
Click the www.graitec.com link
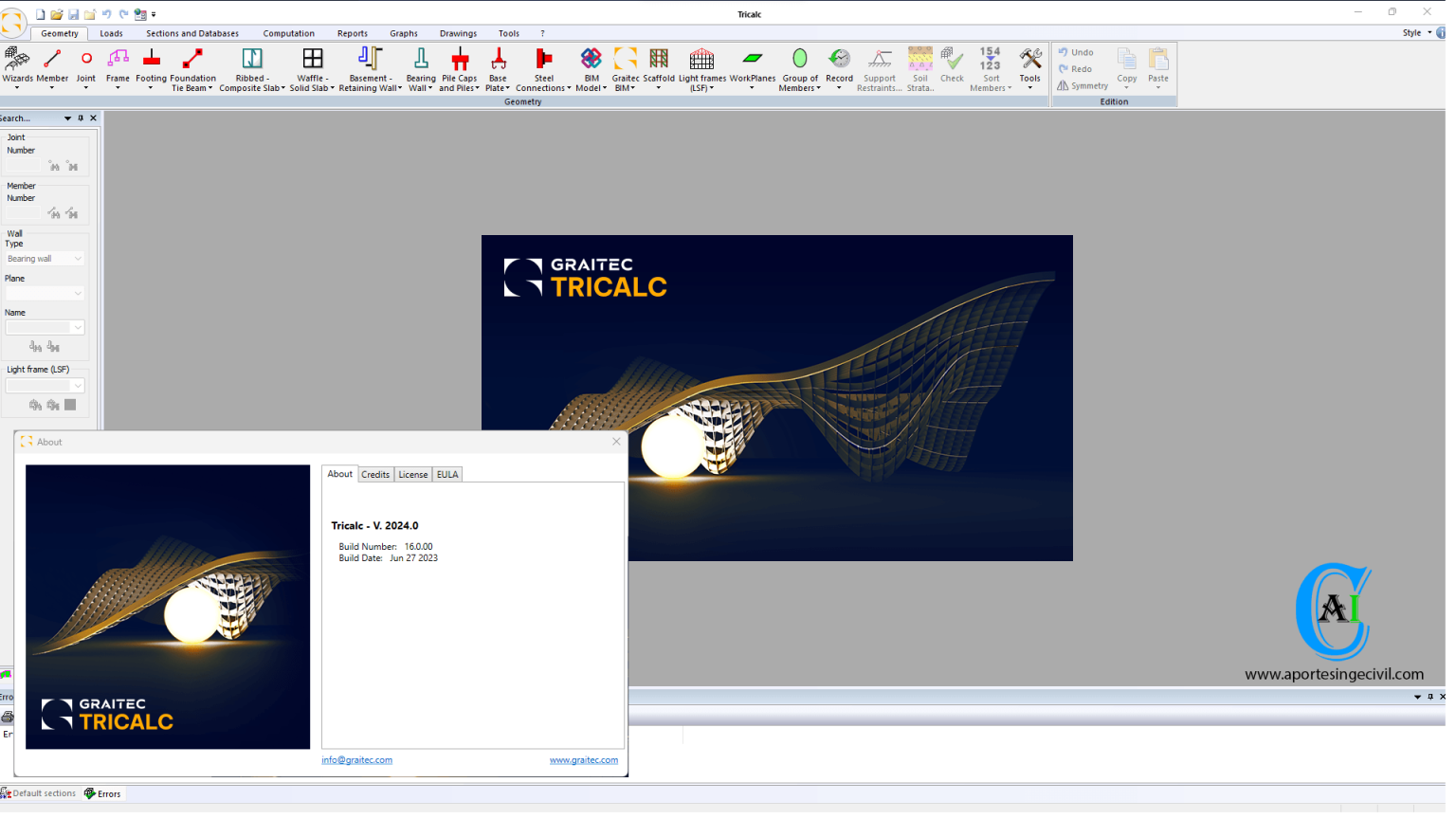point(584,759)
